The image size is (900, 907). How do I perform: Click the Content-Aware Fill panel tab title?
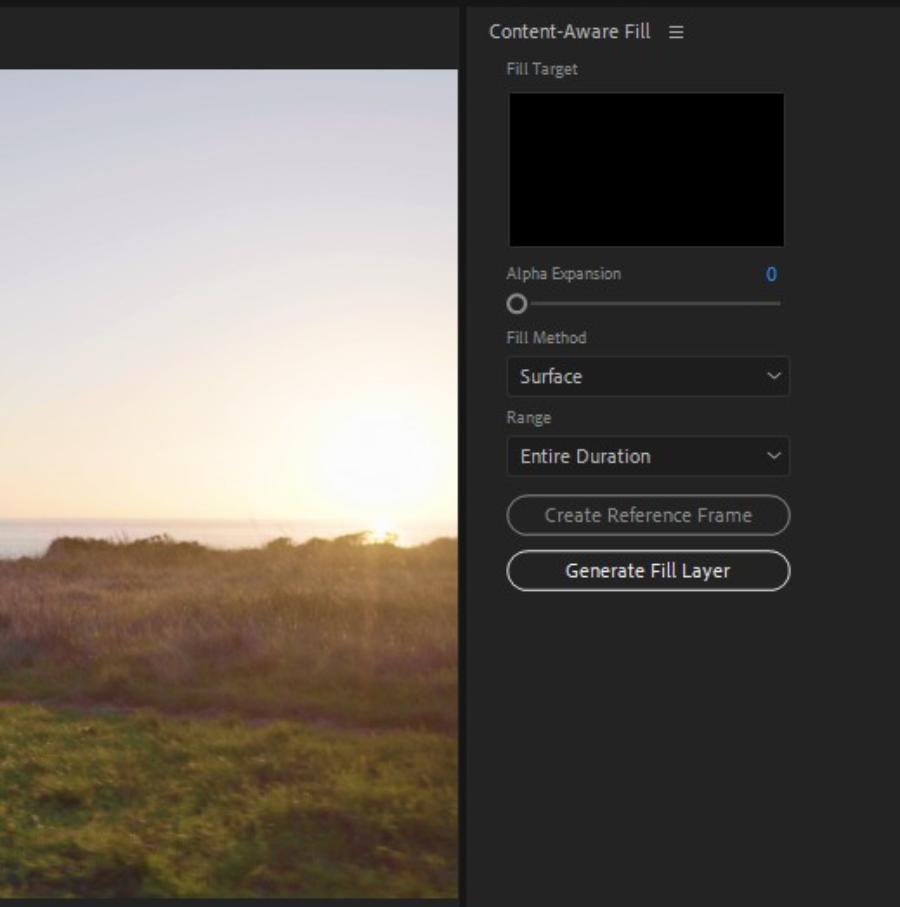tap(570, 32)
